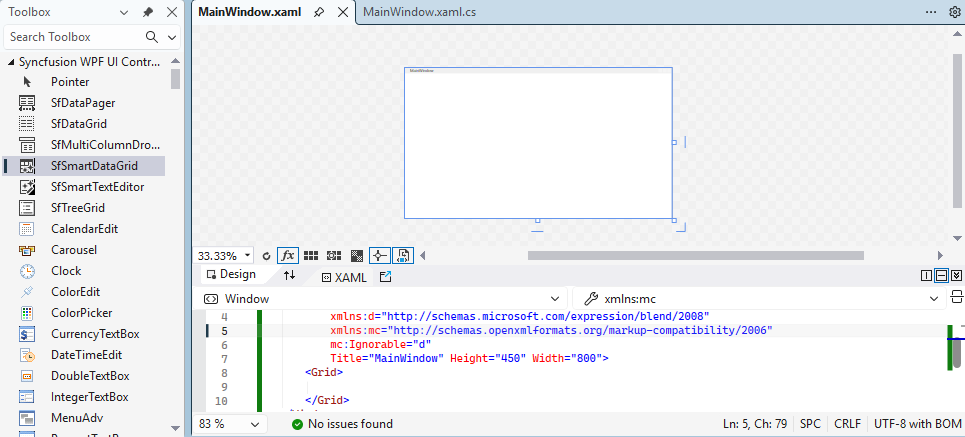Close the MainWindow.xaml tab

pos(343,12)
